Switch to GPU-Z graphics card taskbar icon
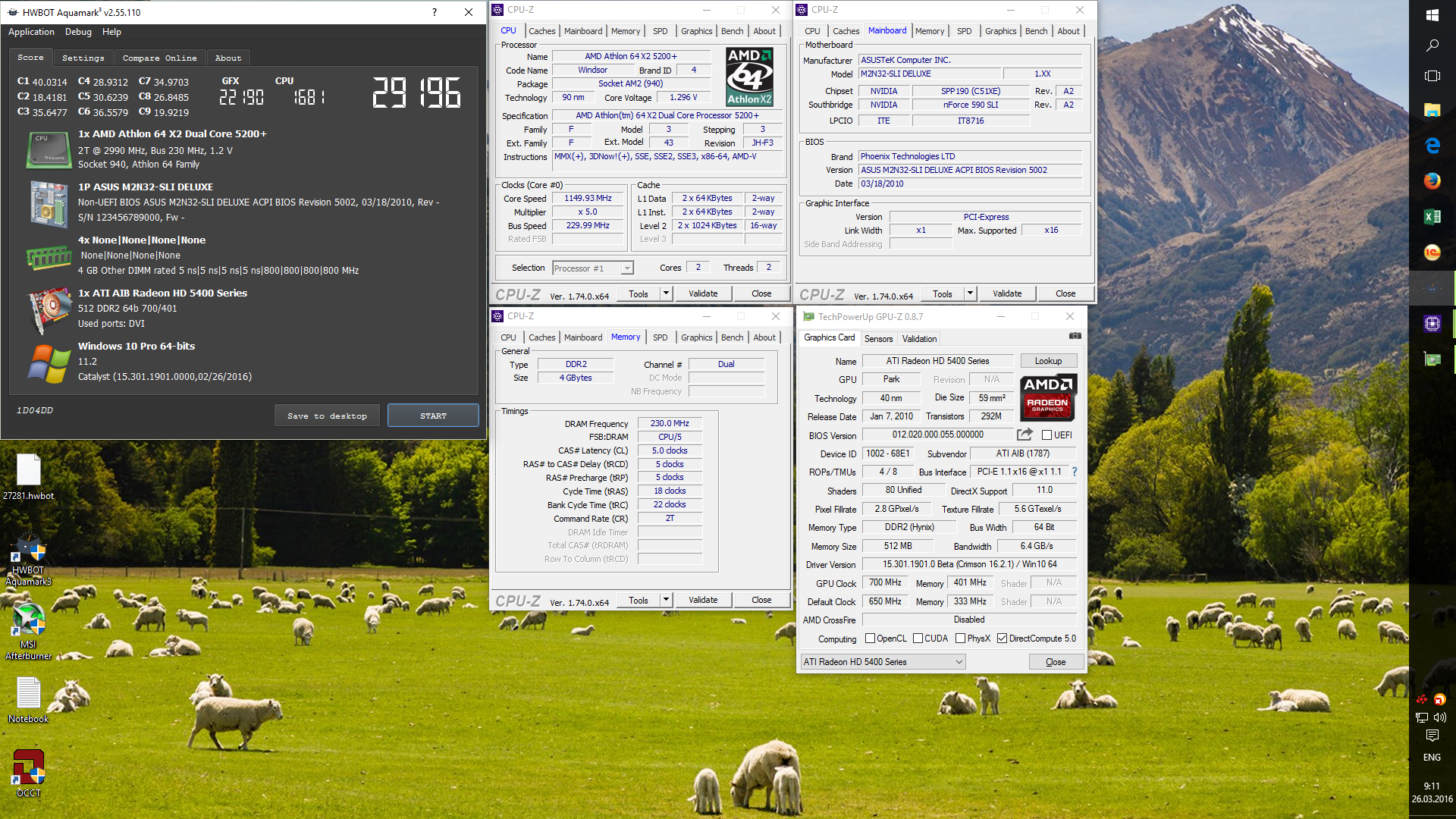 (x=1432, y=359)
